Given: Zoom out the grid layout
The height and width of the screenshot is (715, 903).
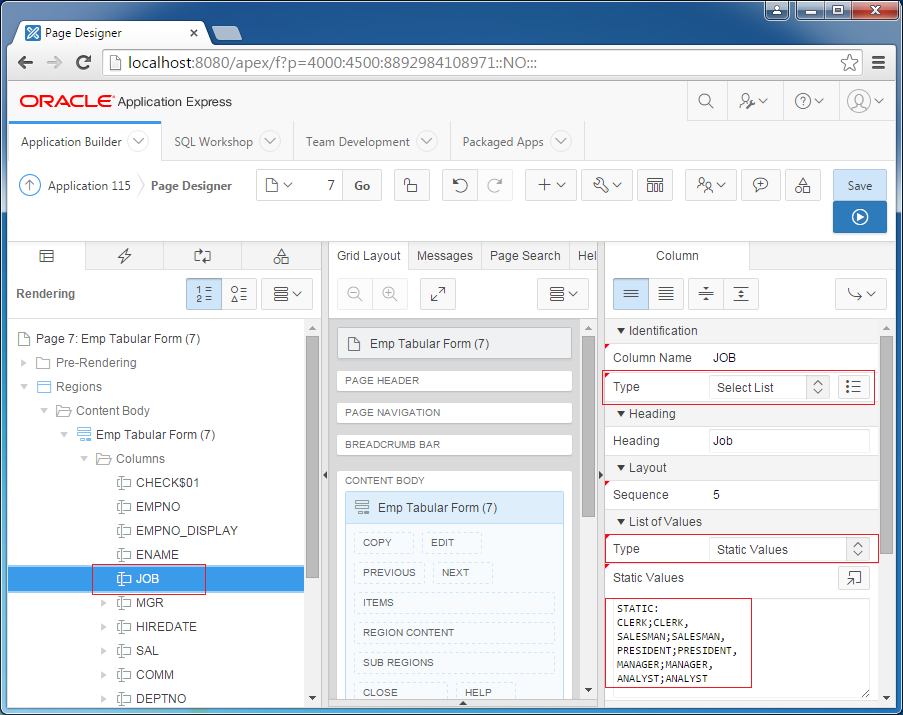Looking at the screenshot, I should [355, 294].
